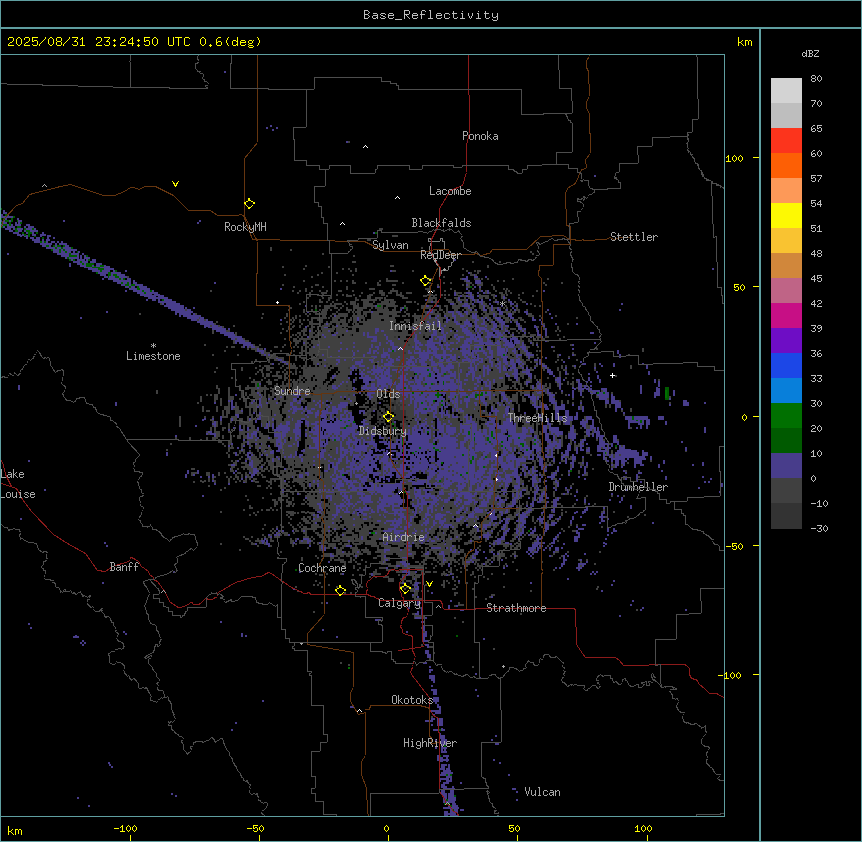Image resolution: width=862 pixels, height=842 pixels.
Task: Click the RedDeer city label
Action: (x=440, y=255)
